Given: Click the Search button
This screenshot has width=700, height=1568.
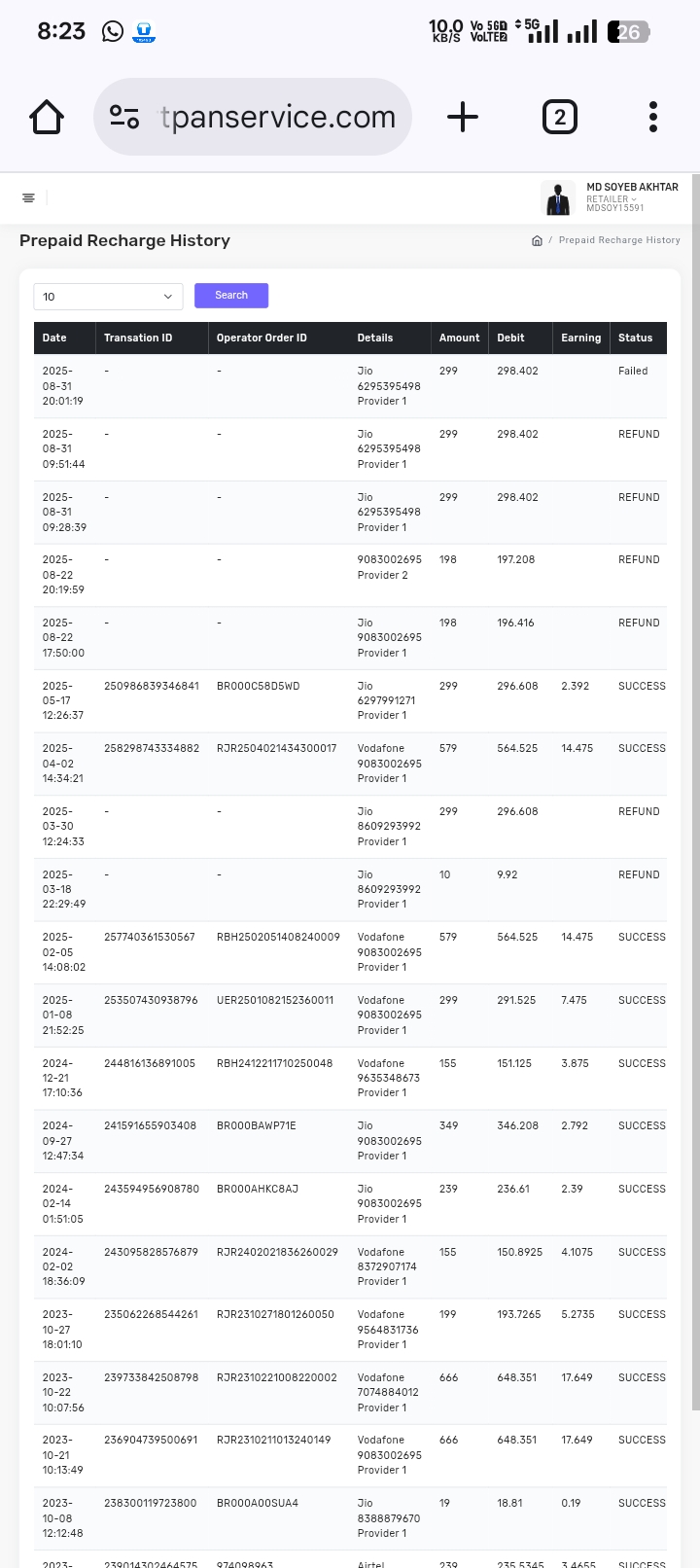Looking at the screenshot, I should 231,296.
